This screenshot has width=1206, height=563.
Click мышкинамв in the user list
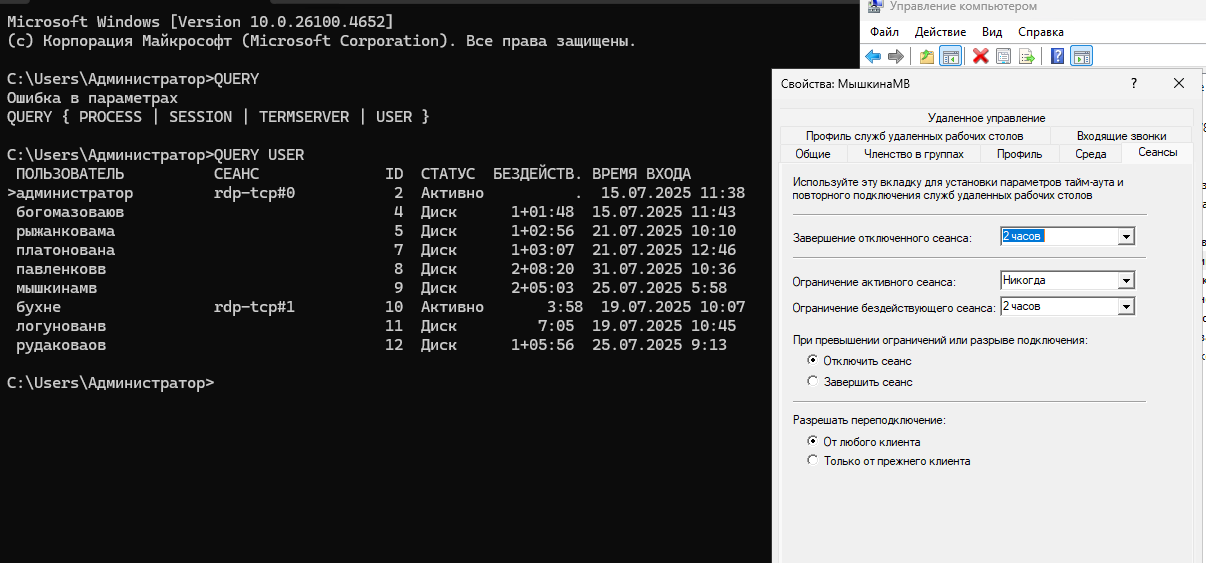(x=57, y=288)
